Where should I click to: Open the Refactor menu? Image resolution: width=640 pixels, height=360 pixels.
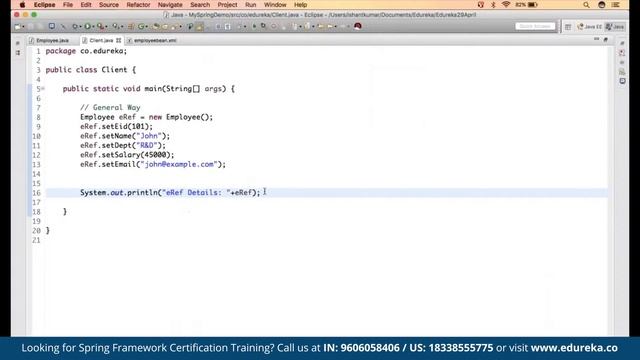point(138,5)
